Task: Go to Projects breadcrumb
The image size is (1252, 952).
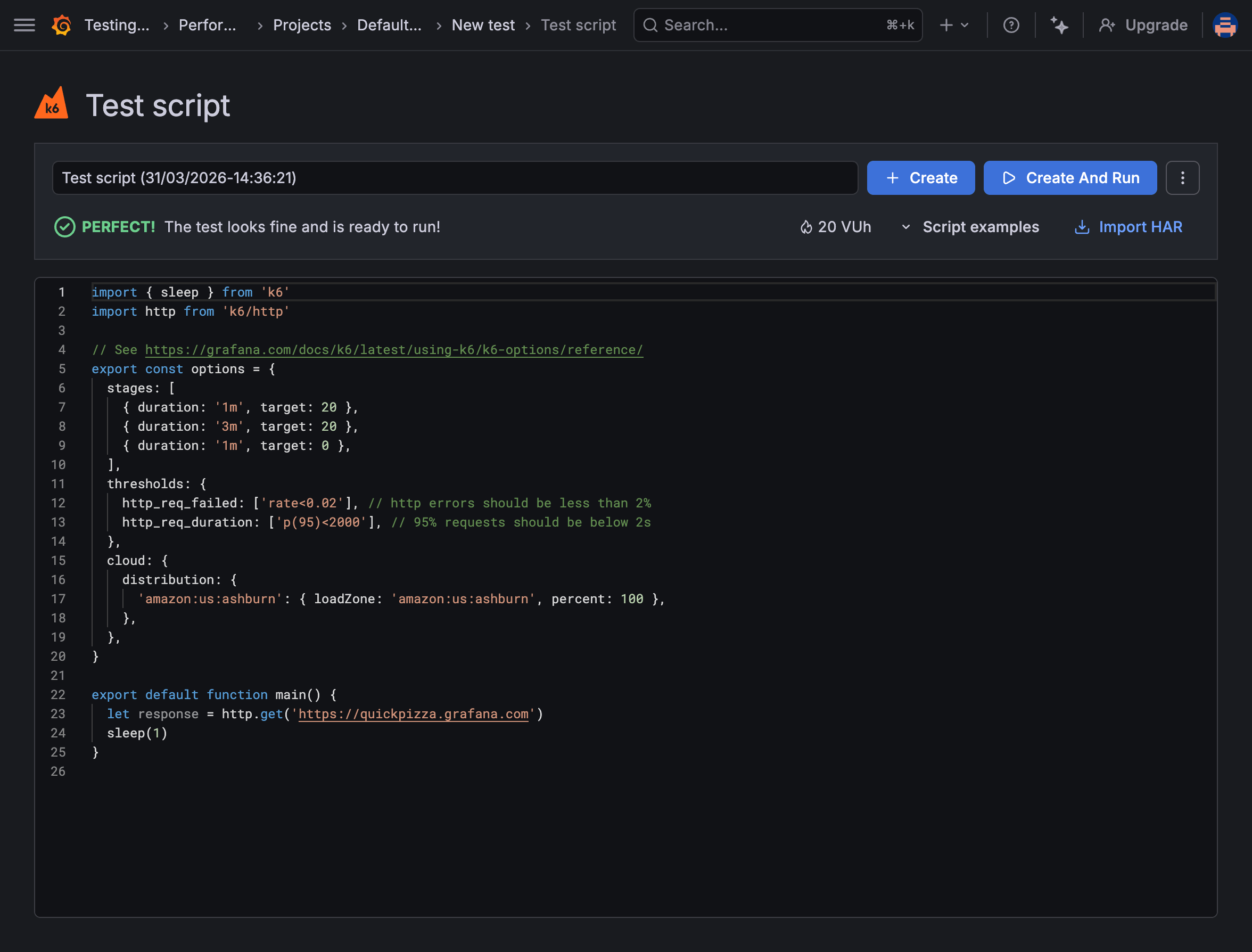Action: point(302,25)
